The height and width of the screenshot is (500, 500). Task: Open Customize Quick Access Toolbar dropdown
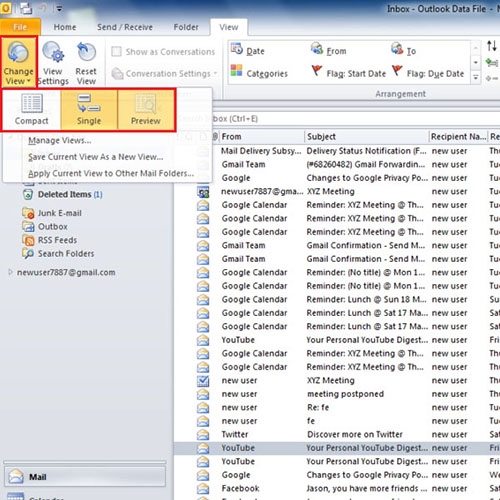59,9
